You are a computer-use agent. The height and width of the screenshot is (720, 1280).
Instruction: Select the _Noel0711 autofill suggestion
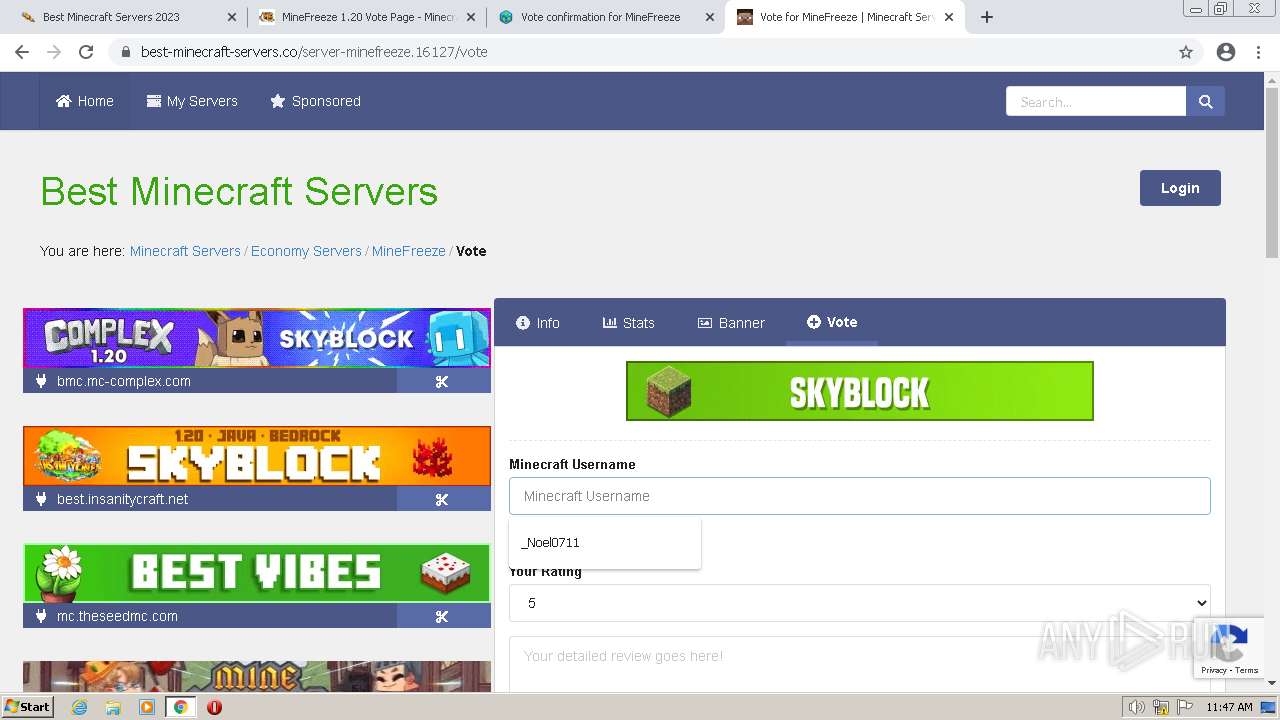pyautogui.click(x=605, y=543)
